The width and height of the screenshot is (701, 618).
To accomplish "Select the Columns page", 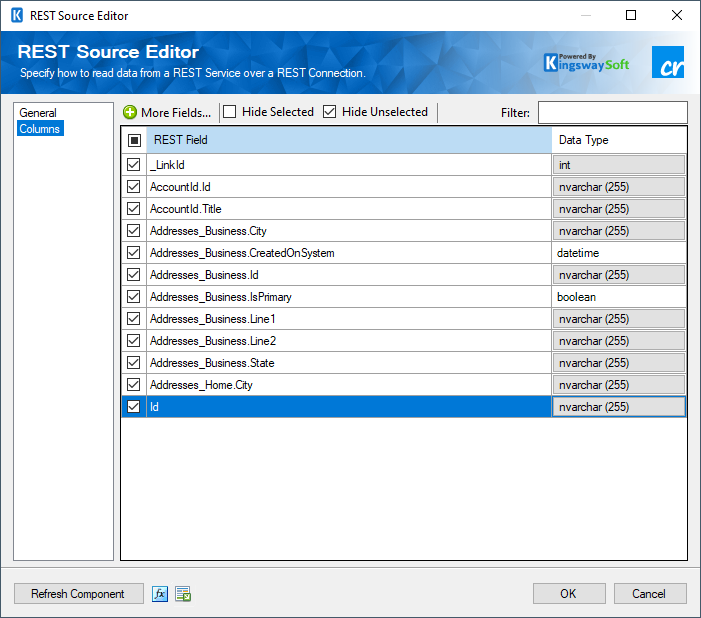I will click(x=40, y=128).
